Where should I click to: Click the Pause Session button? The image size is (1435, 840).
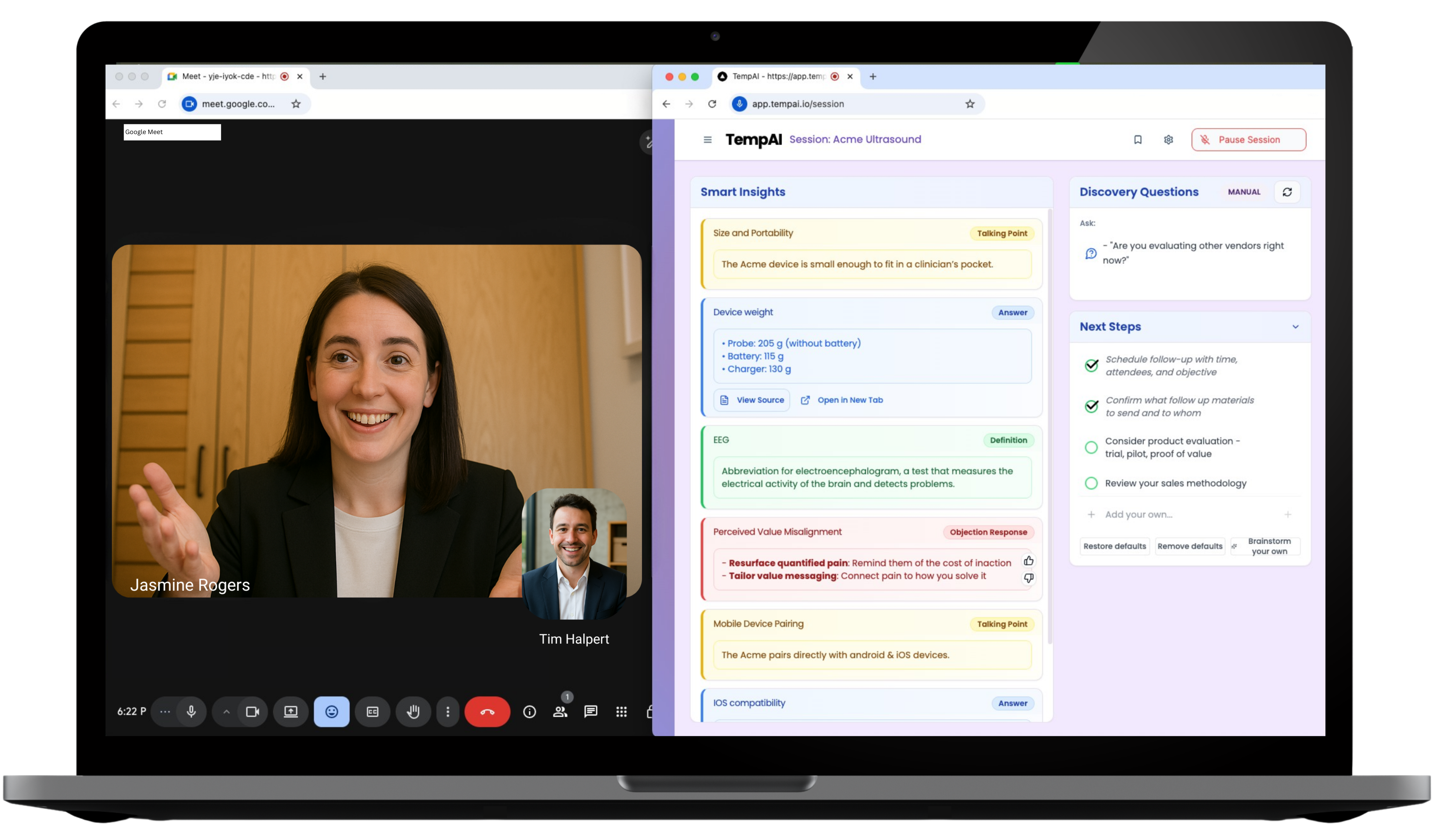pyautogui.click(x=1248, y=139)
